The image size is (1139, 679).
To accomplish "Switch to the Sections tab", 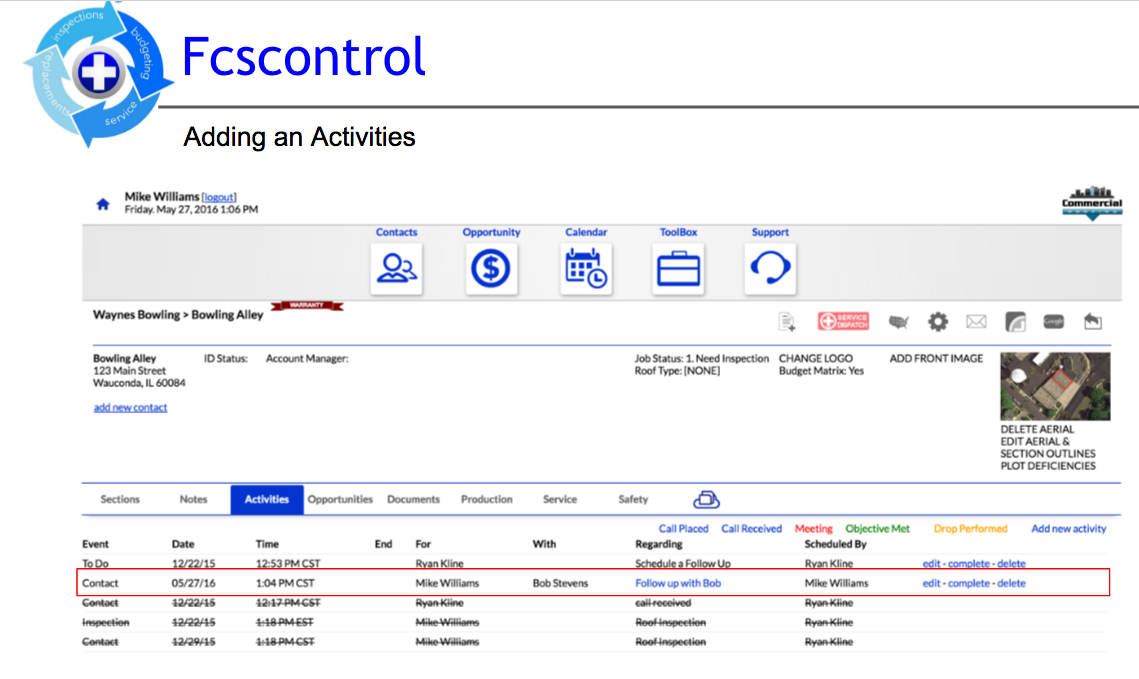I will 120,500.
